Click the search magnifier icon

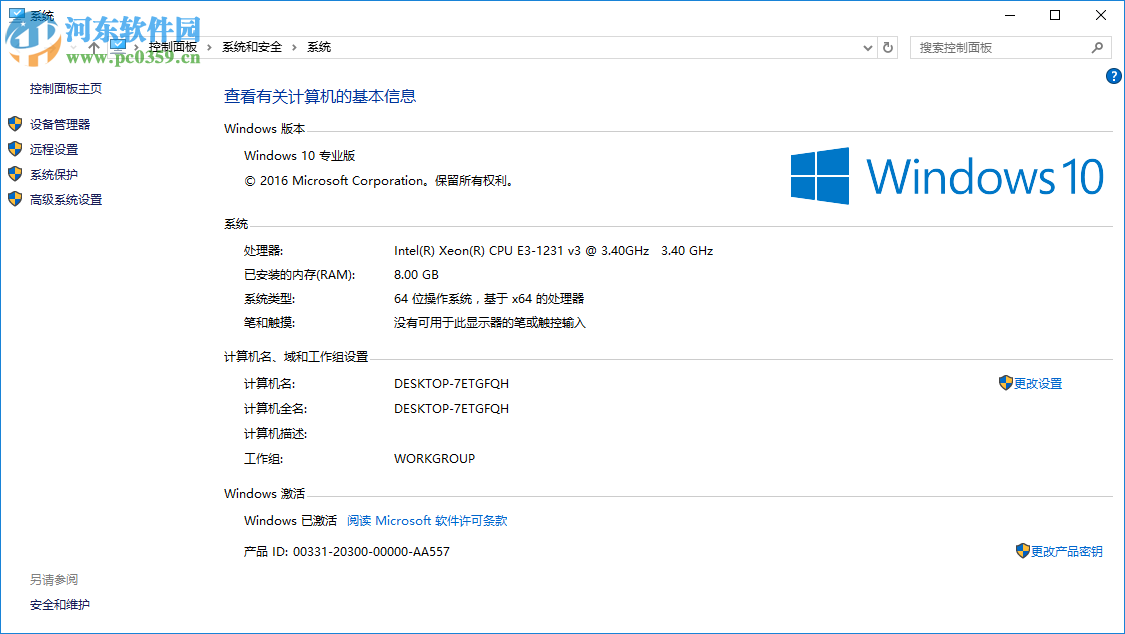point(1098,47)
